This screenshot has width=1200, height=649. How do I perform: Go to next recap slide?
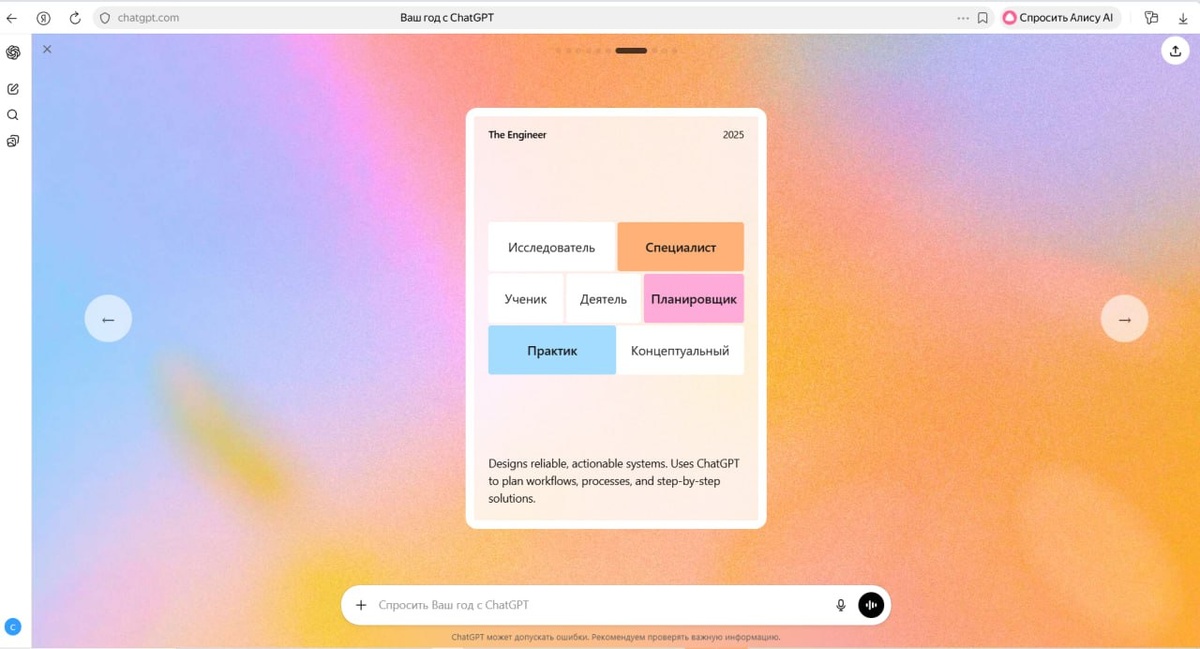pyautogui.click(x=1124, y=319)
